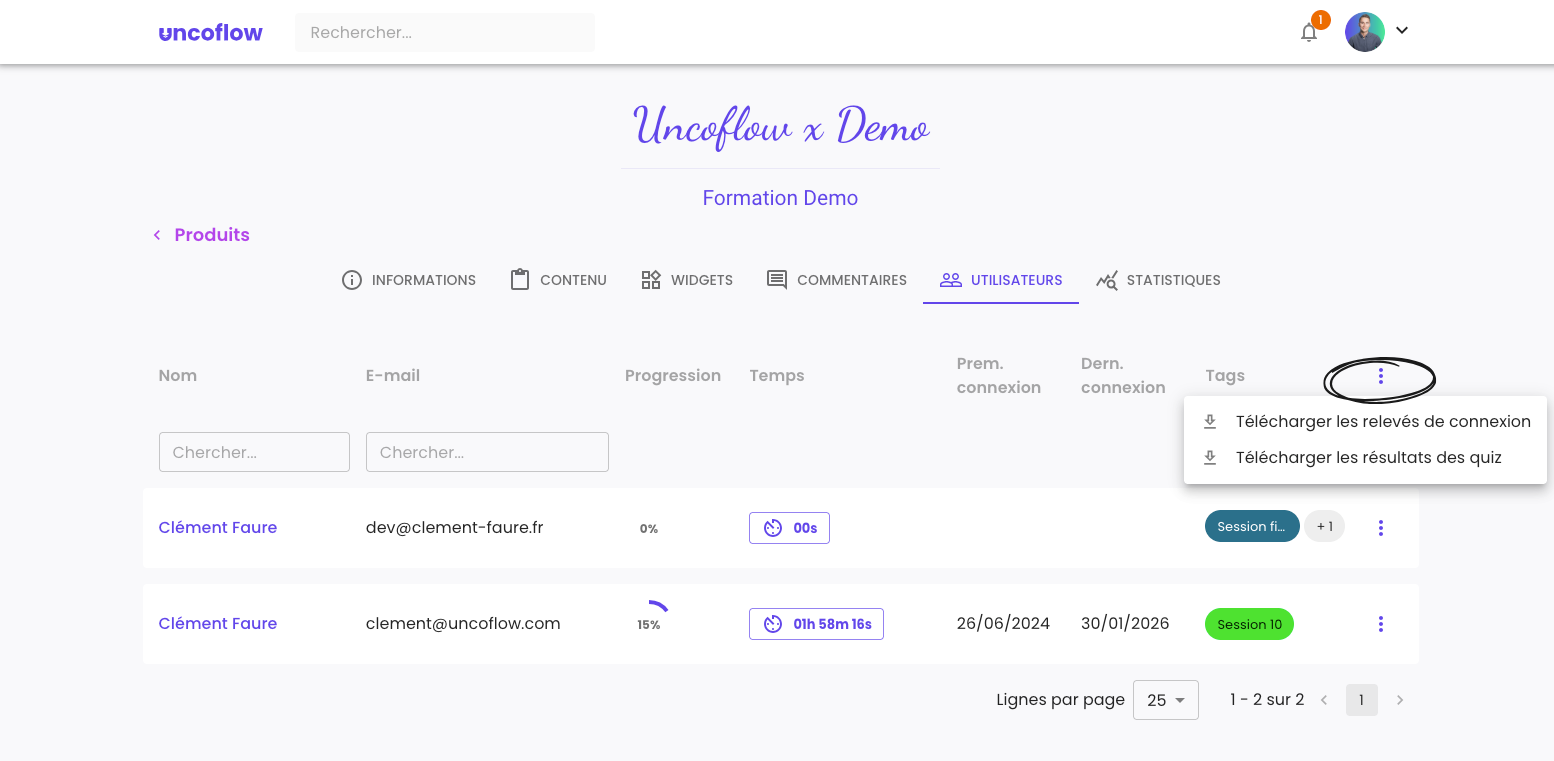Open the Contenu tab
The image size is (1554, 761).
(x=558, y=280)
